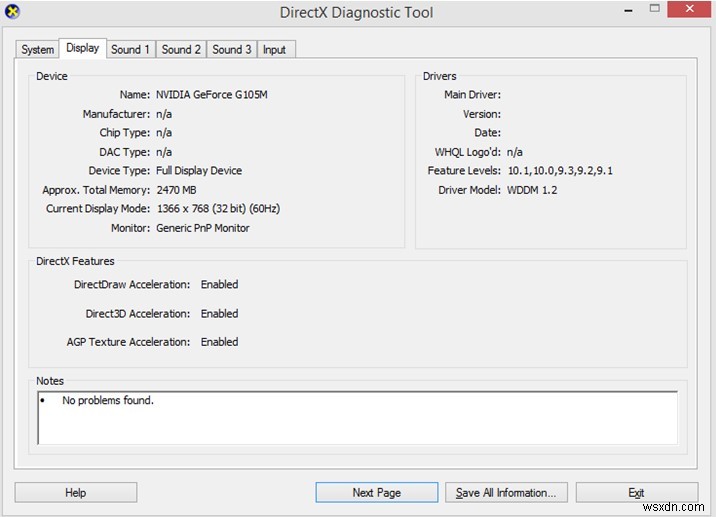Click feature levels '10.1,10.0,9.3,9.2,9.1' value
The height and width of the screenshot is (517, 716).
(560, 171)
